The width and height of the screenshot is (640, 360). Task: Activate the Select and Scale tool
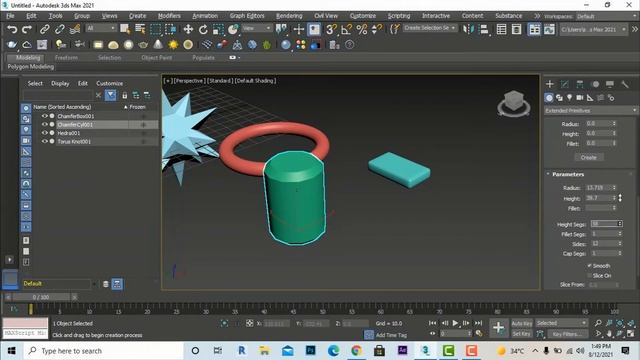click(218, 29)
